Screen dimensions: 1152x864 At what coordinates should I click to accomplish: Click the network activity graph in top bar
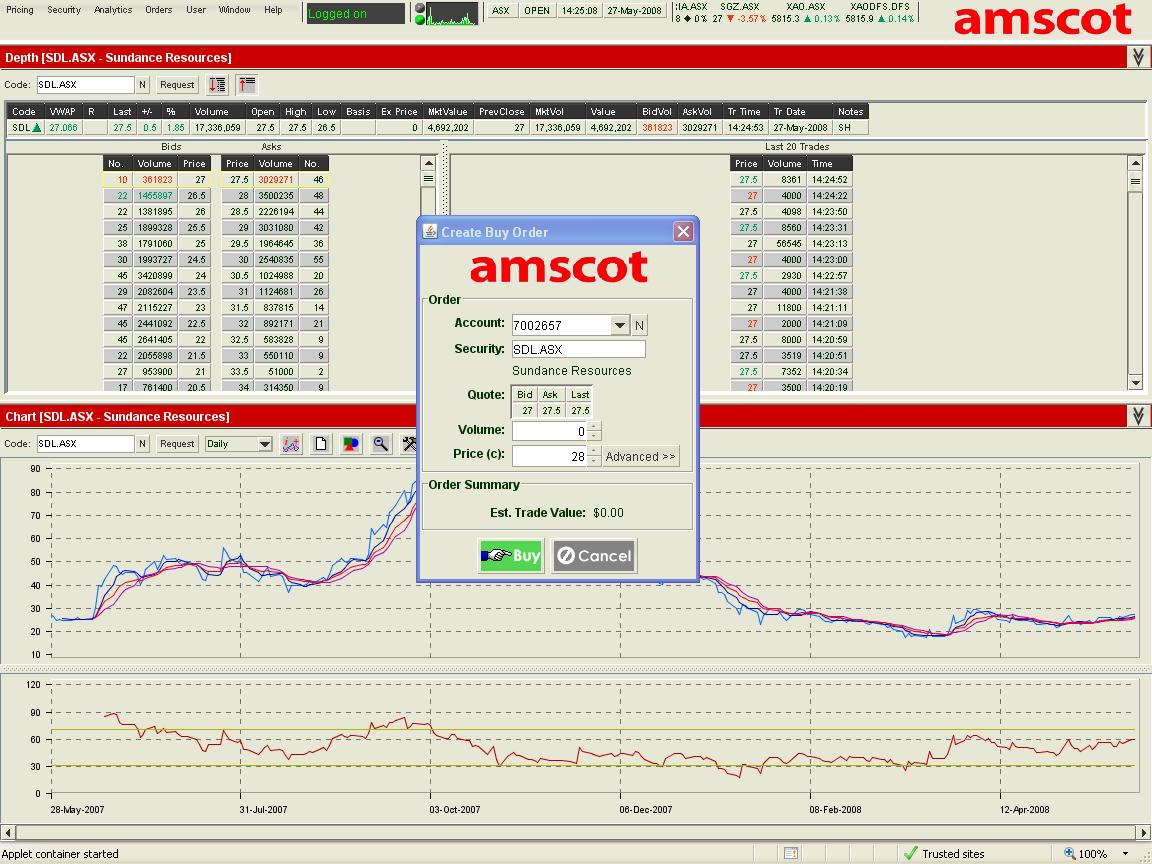tap(452, 14)
